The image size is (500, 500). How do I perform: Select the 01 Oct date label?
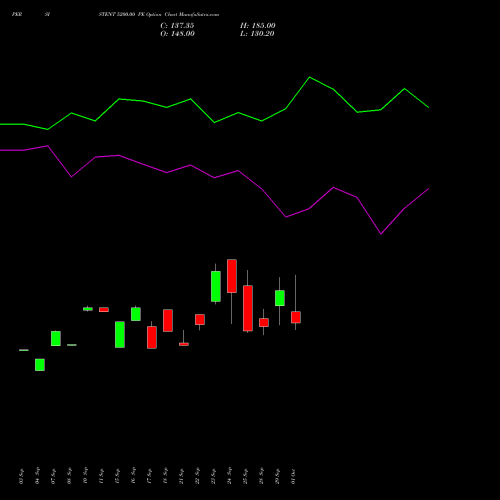point(293,476)
